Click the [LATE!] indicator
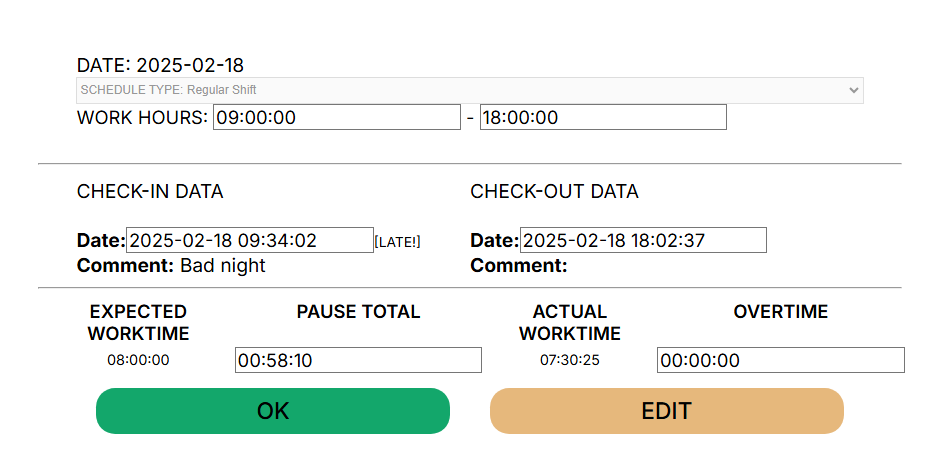The width and height of the screenshot is (935, 469). (397, 242)
